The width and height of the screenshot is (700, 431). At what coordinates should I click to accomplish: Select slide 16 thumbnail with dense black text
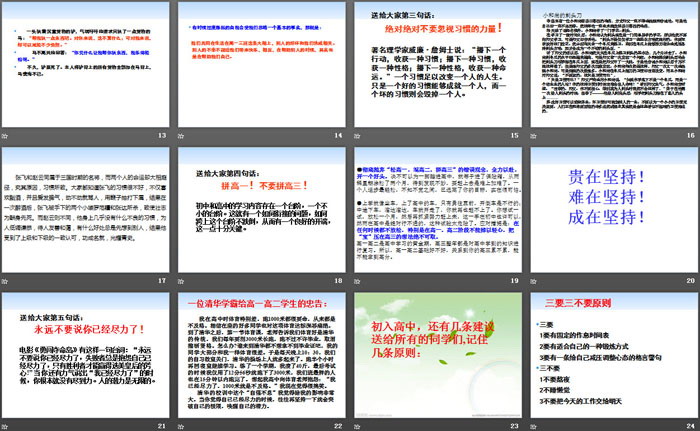pos(614,64)
